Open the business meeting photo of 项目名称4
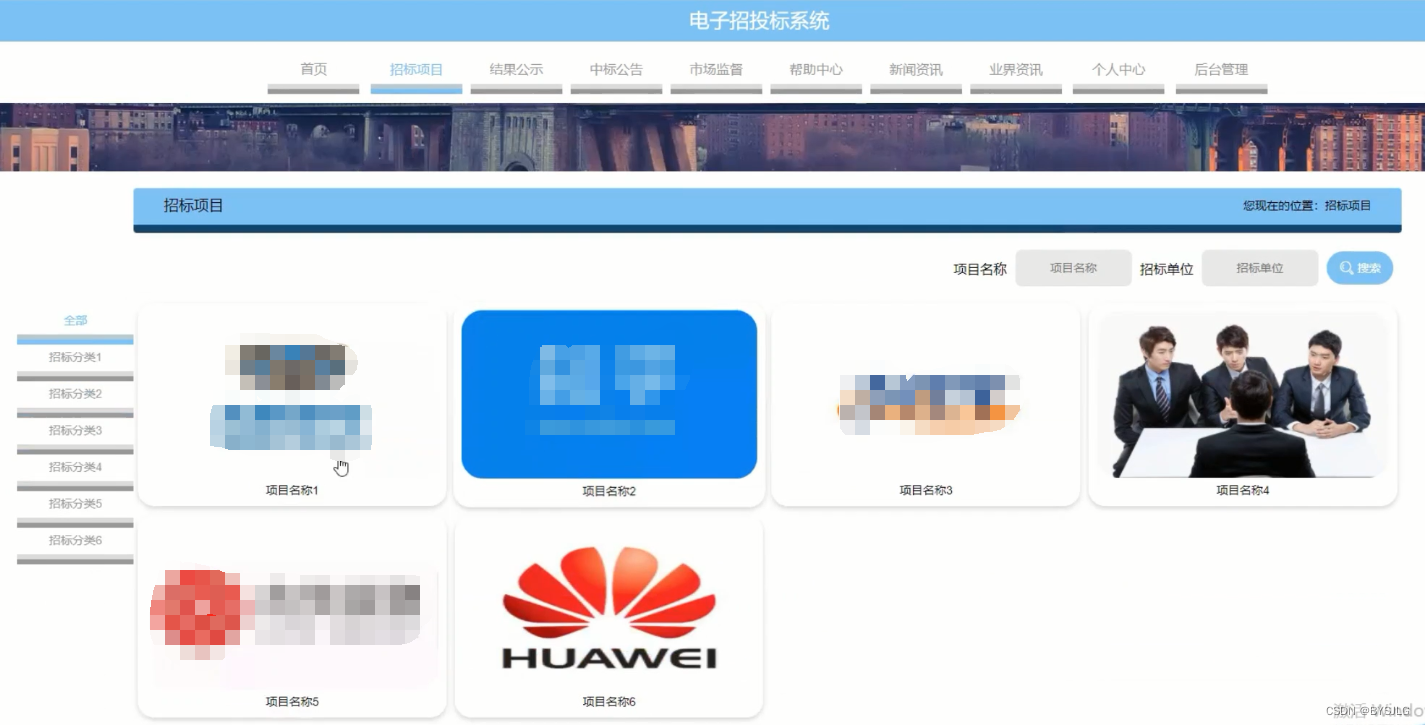The width and height of the screenshot is (1425, 725). (1243, 395)
